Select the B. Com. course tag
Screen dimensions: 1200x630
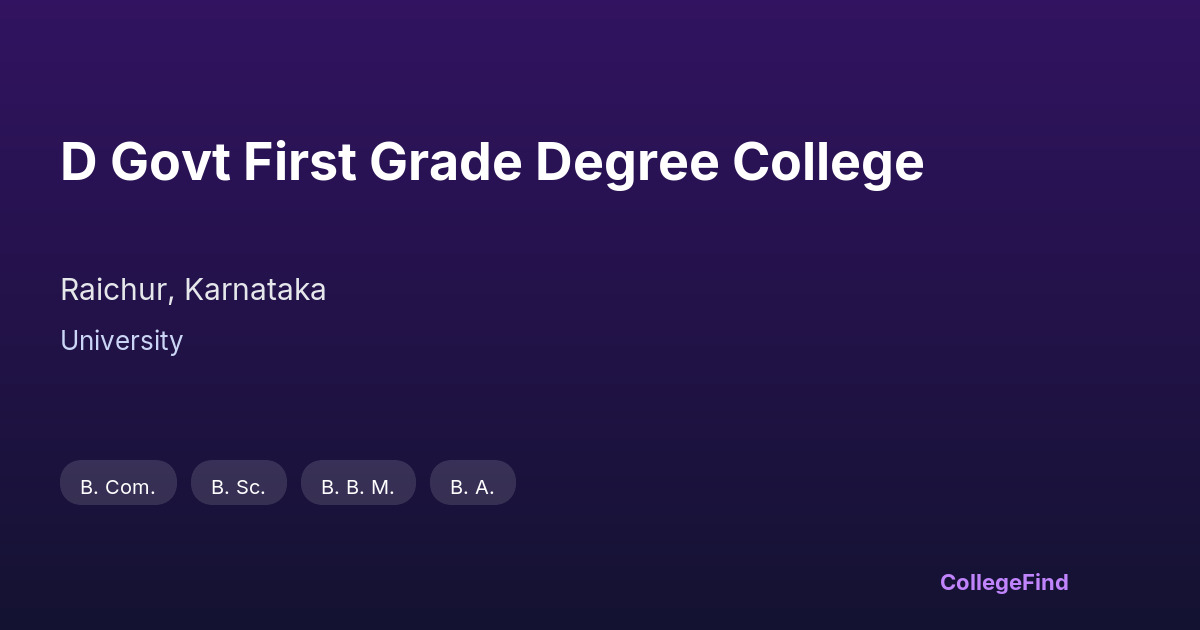pyautogui.click(x=118, y=484)
